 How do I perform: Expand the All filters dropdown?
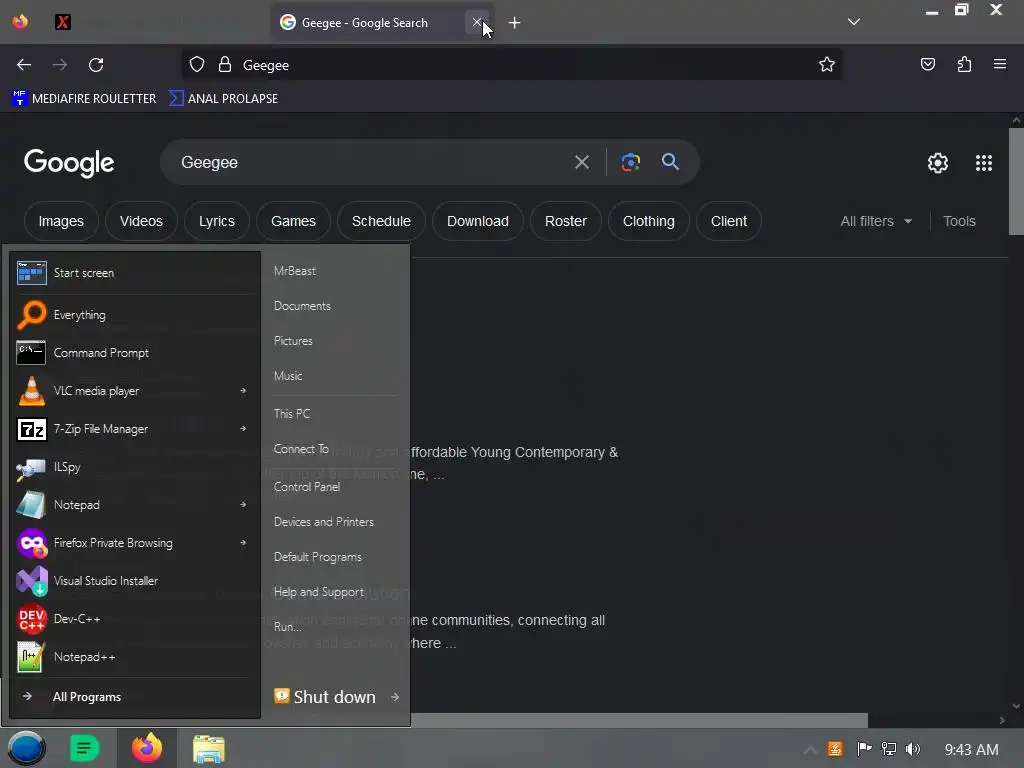coord(876,221)
